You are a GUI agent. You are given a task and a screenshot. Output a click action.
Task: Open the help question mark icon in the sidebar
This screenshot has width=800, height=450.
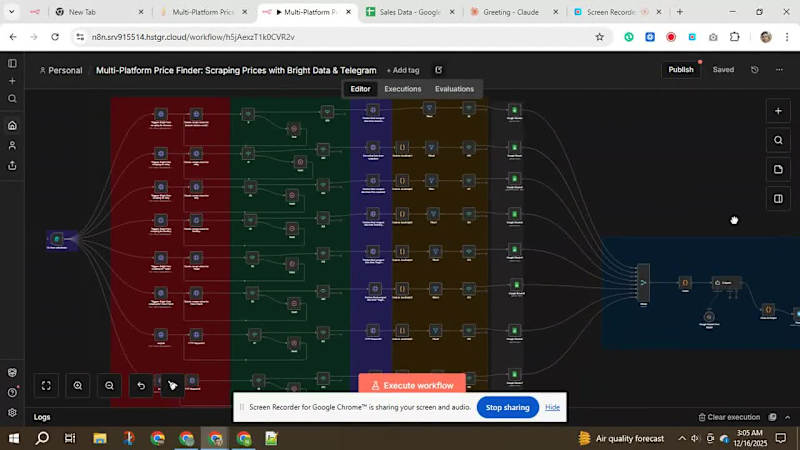click(12, 392)
